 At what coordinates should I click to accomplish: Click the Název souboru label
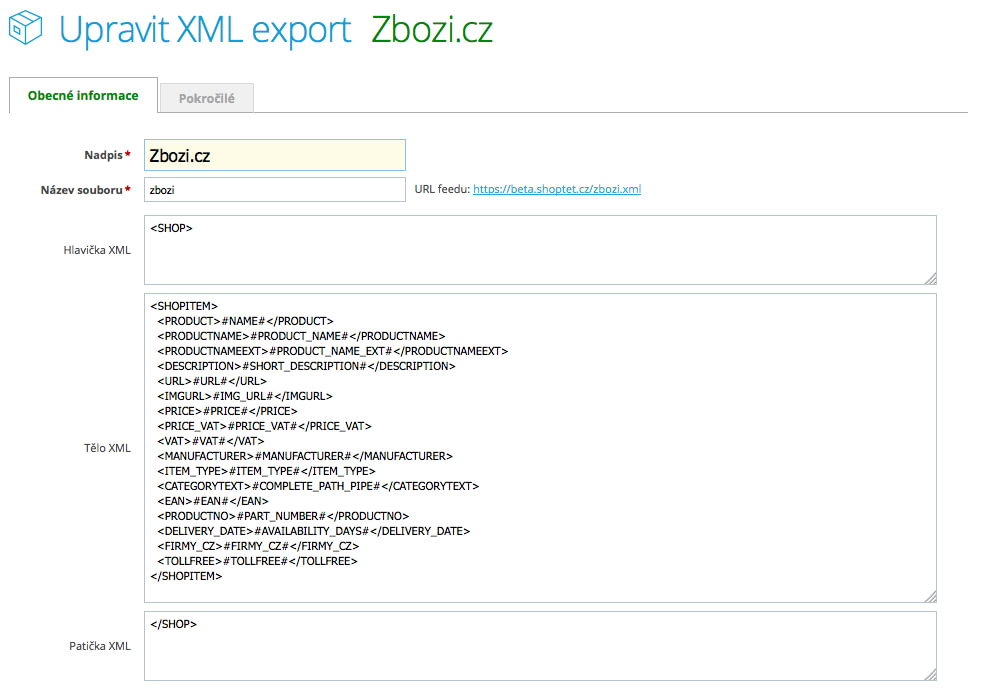[x=82, y=190]
